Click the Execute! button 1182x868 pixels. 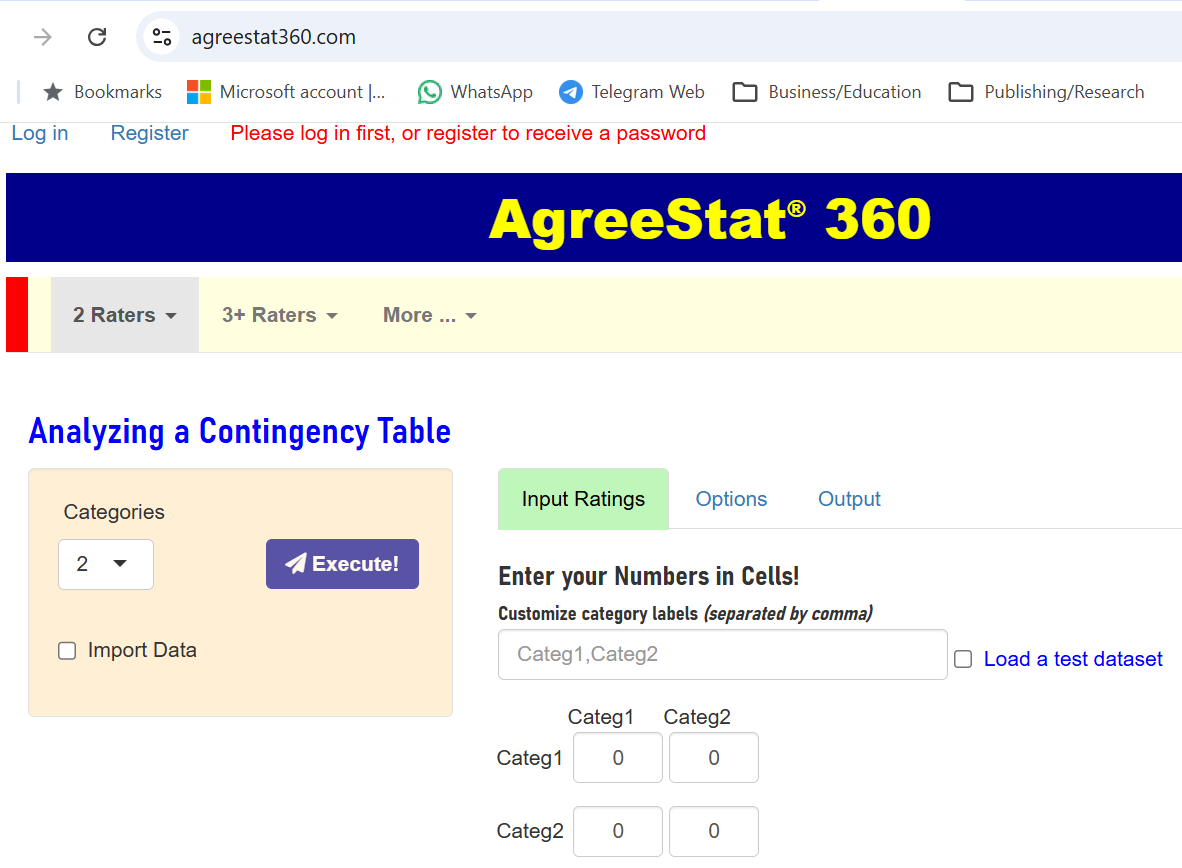pos(342,564)
